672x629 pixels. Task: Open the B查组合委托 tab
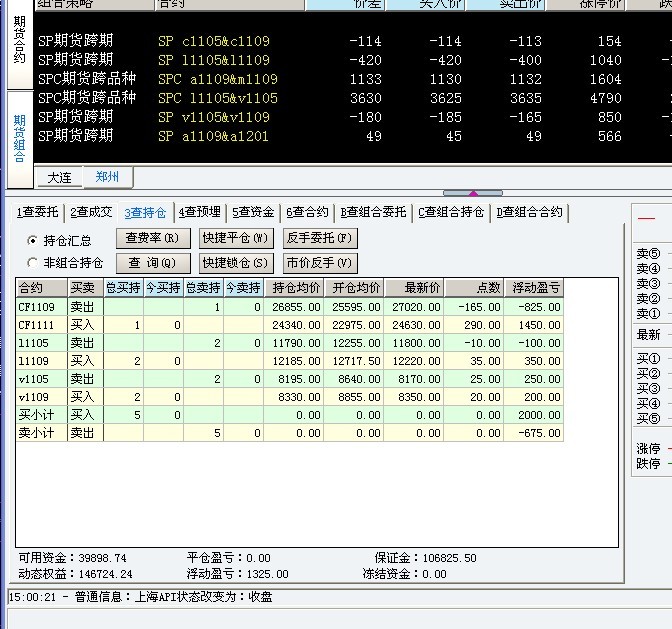pos(373,212)
